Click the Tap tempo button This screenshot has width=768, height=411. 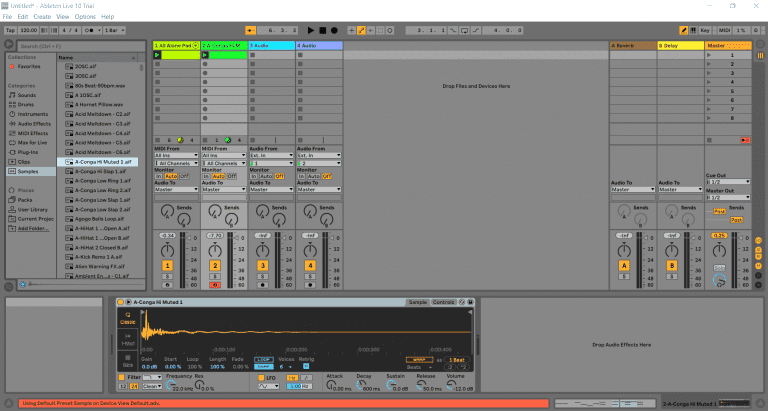(x=10, y=30)
